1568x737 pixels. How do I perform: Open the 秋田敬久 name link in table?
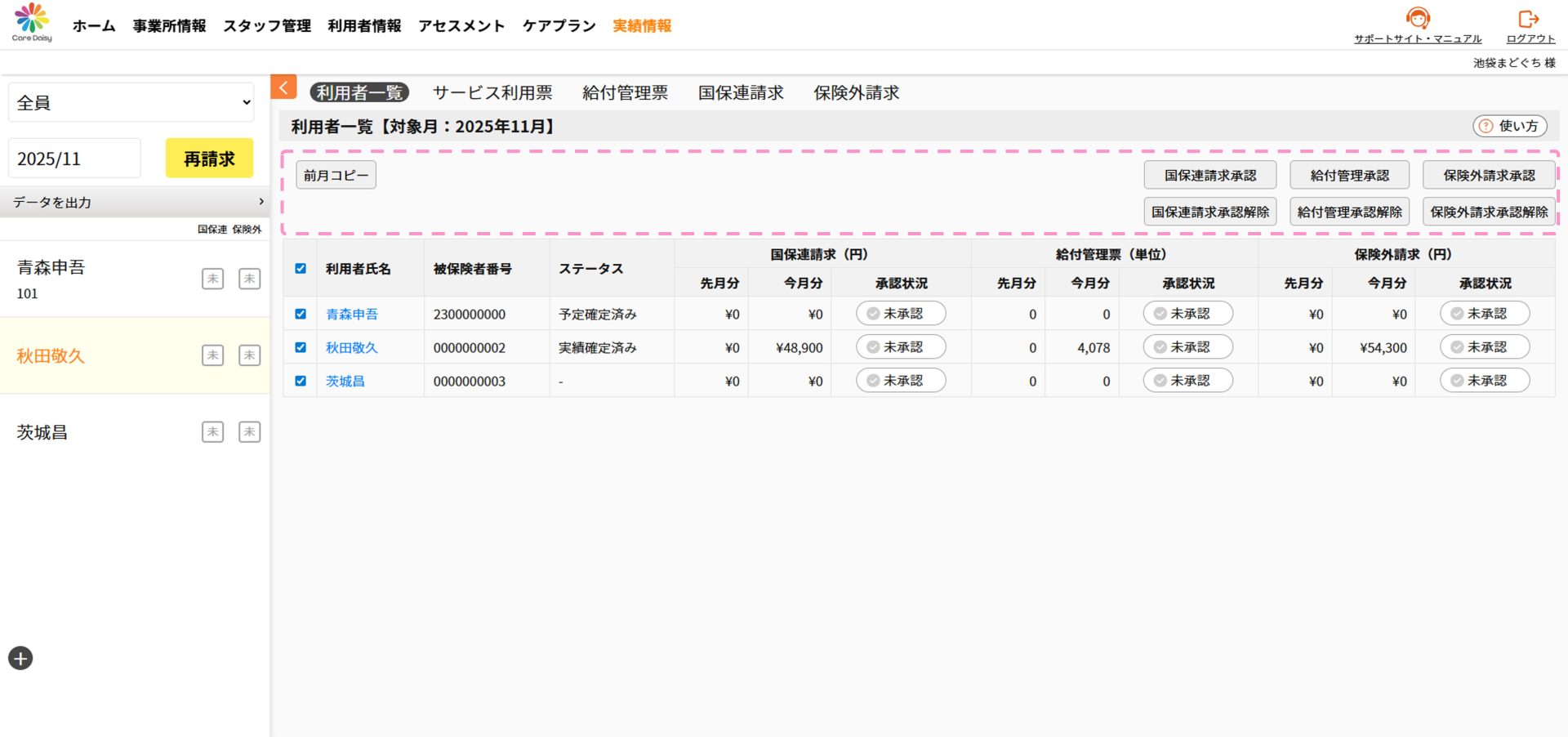pos(351,348)
